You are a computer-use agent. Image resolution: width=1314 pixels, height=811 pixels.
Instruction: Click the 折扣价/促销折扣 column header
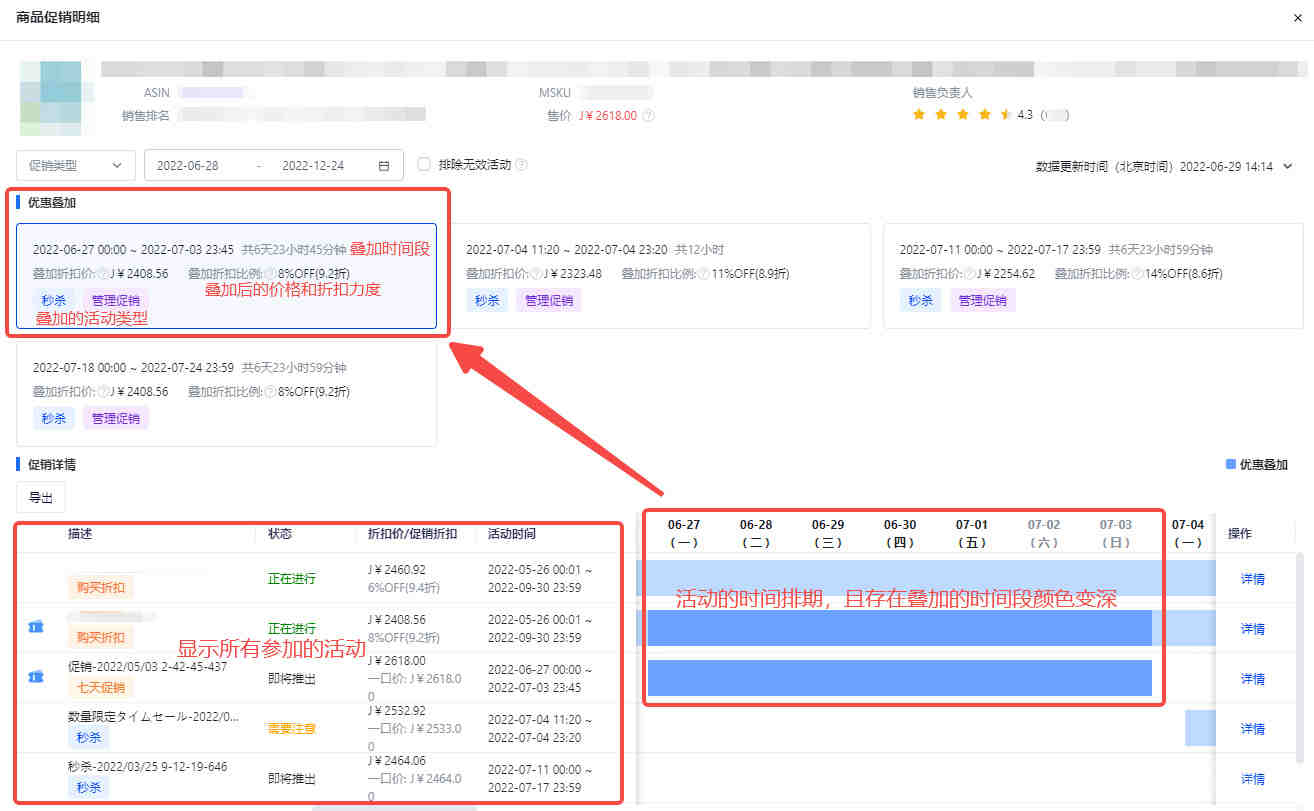[412, 534]
